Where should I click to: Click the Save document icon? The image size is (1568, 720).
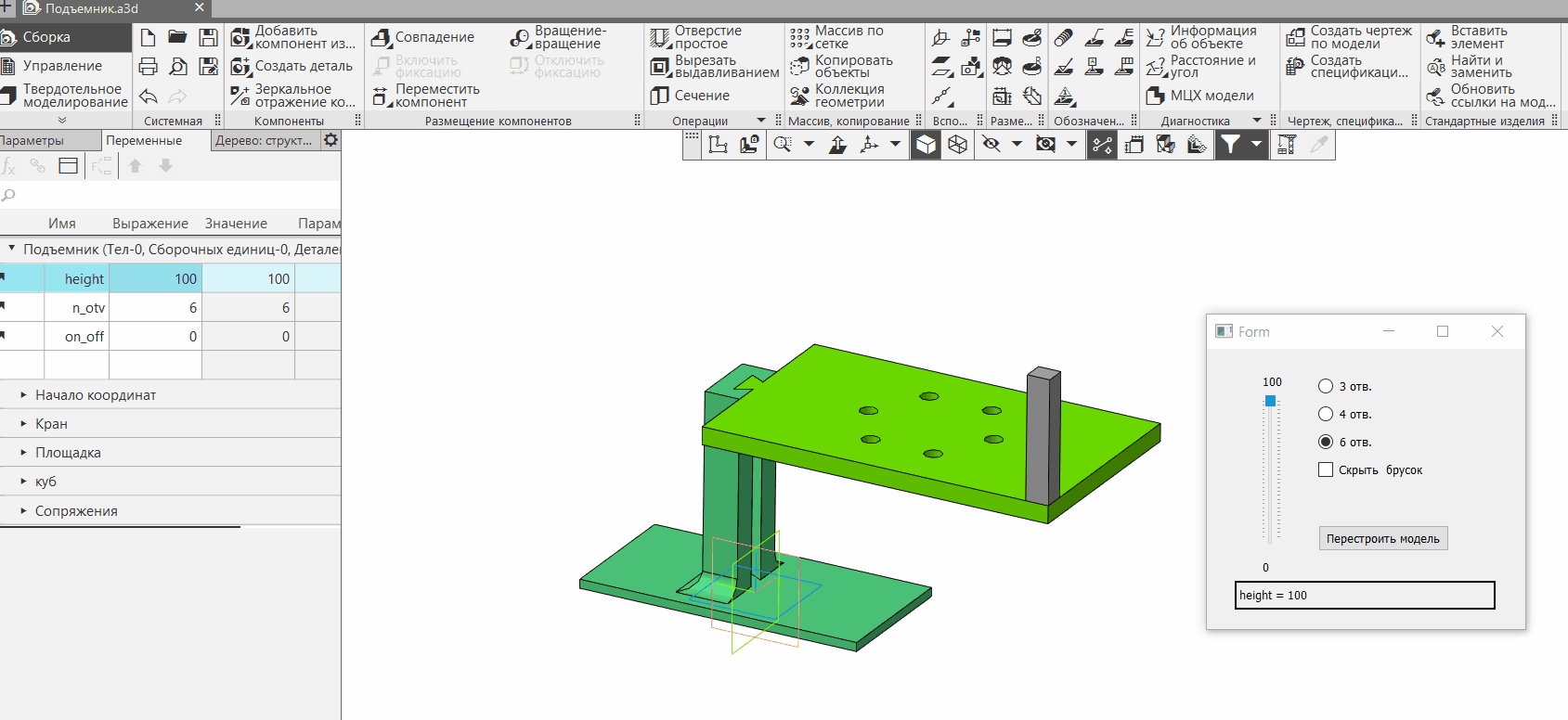pos(209,37)
